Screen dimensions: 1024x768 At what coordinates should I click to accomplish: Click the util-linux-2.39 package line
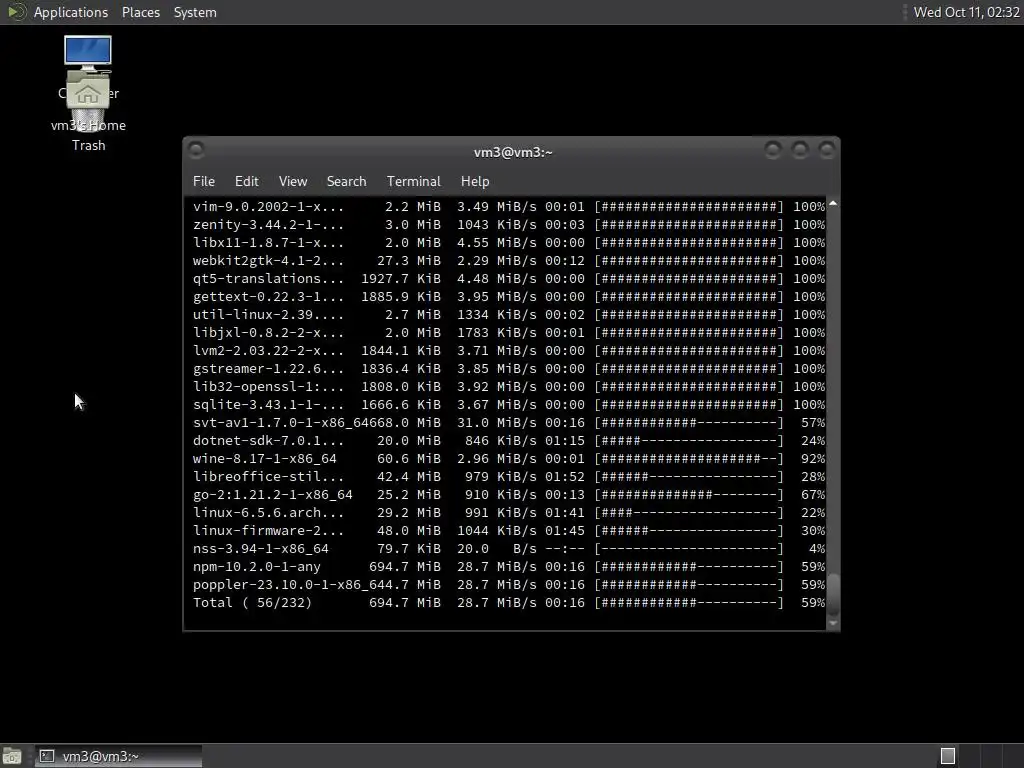[509, 314]
